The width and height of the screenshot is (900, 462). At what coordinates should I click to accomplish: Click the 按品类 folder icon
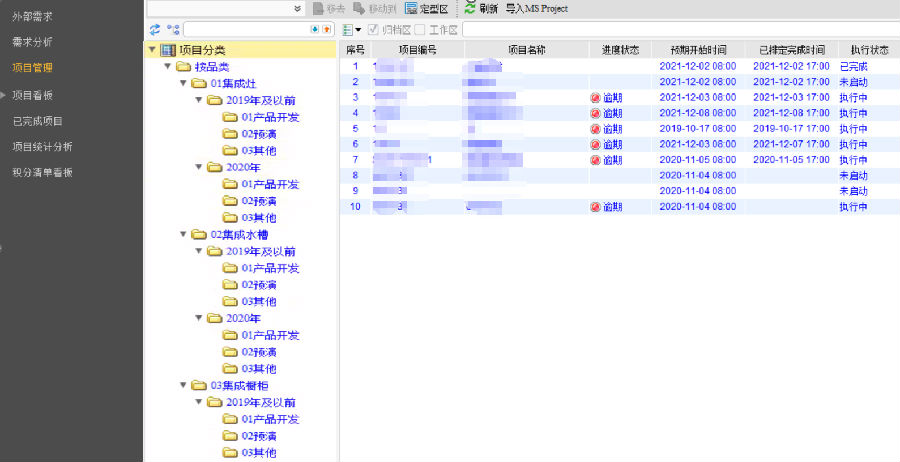click(x=183, y=67)
